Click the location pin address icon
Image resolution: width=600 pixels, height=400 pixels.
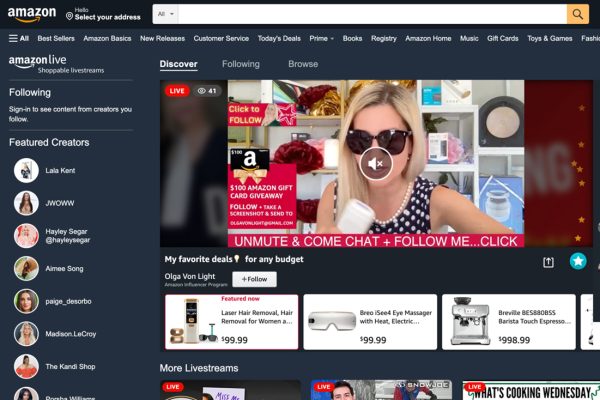(x=69, y=16)
